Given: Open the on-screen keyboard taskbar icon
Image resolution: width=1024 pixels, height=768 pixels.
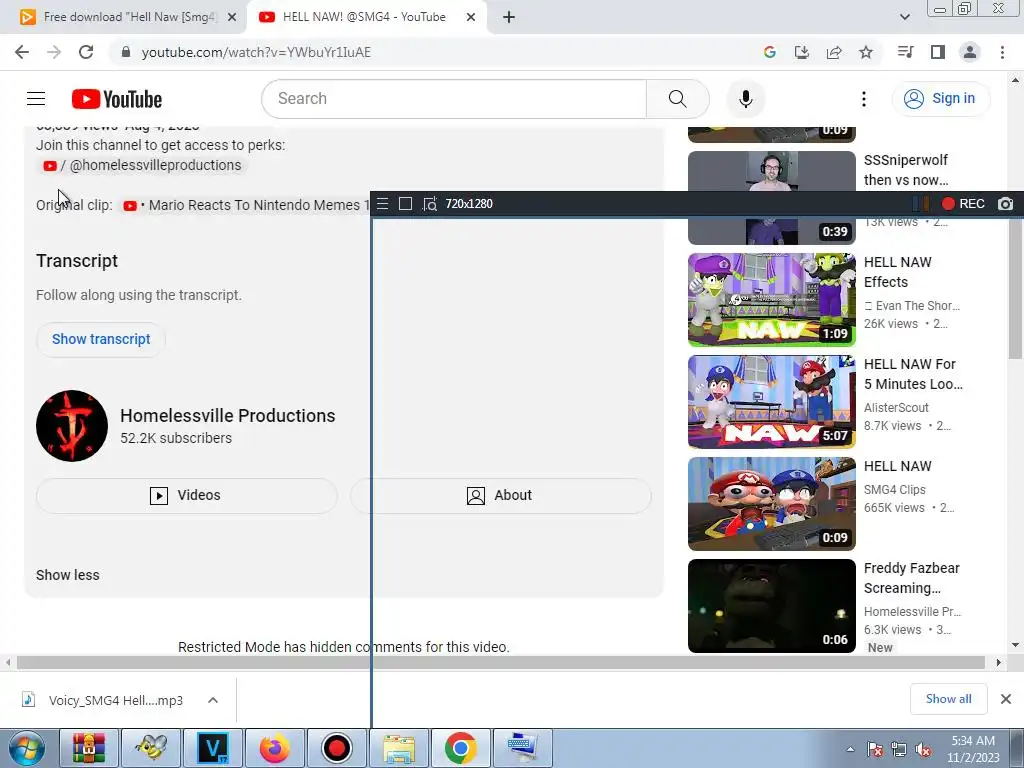Looking at the screenshot, I should click(522, 748).
